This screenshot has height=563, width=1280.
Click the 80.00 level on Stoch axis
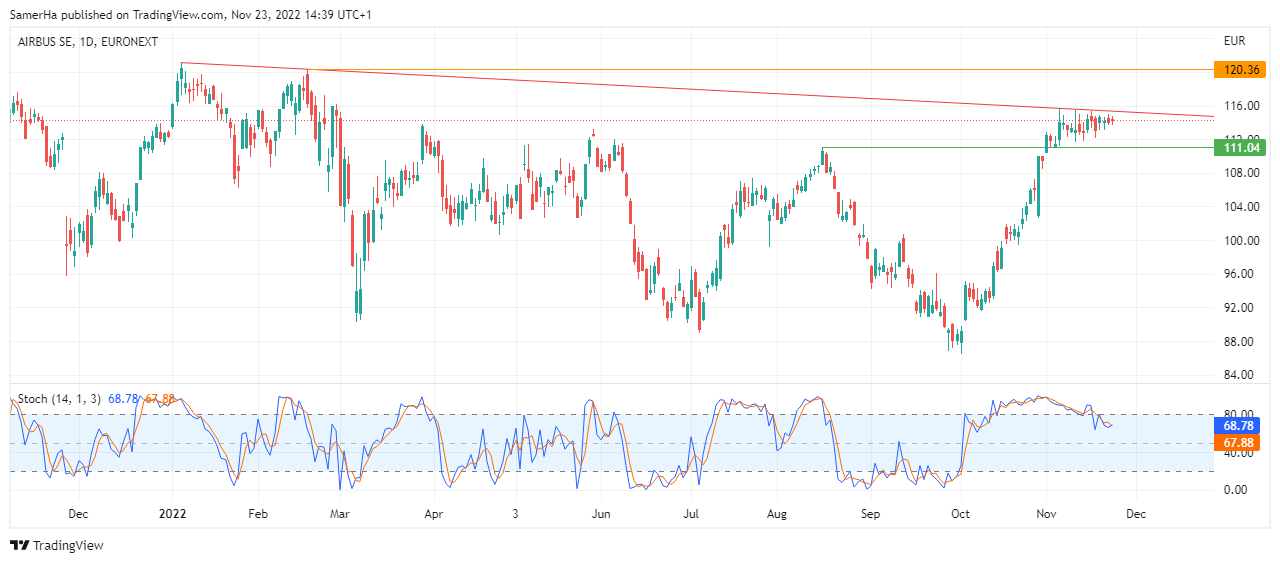pos(1238,414)
